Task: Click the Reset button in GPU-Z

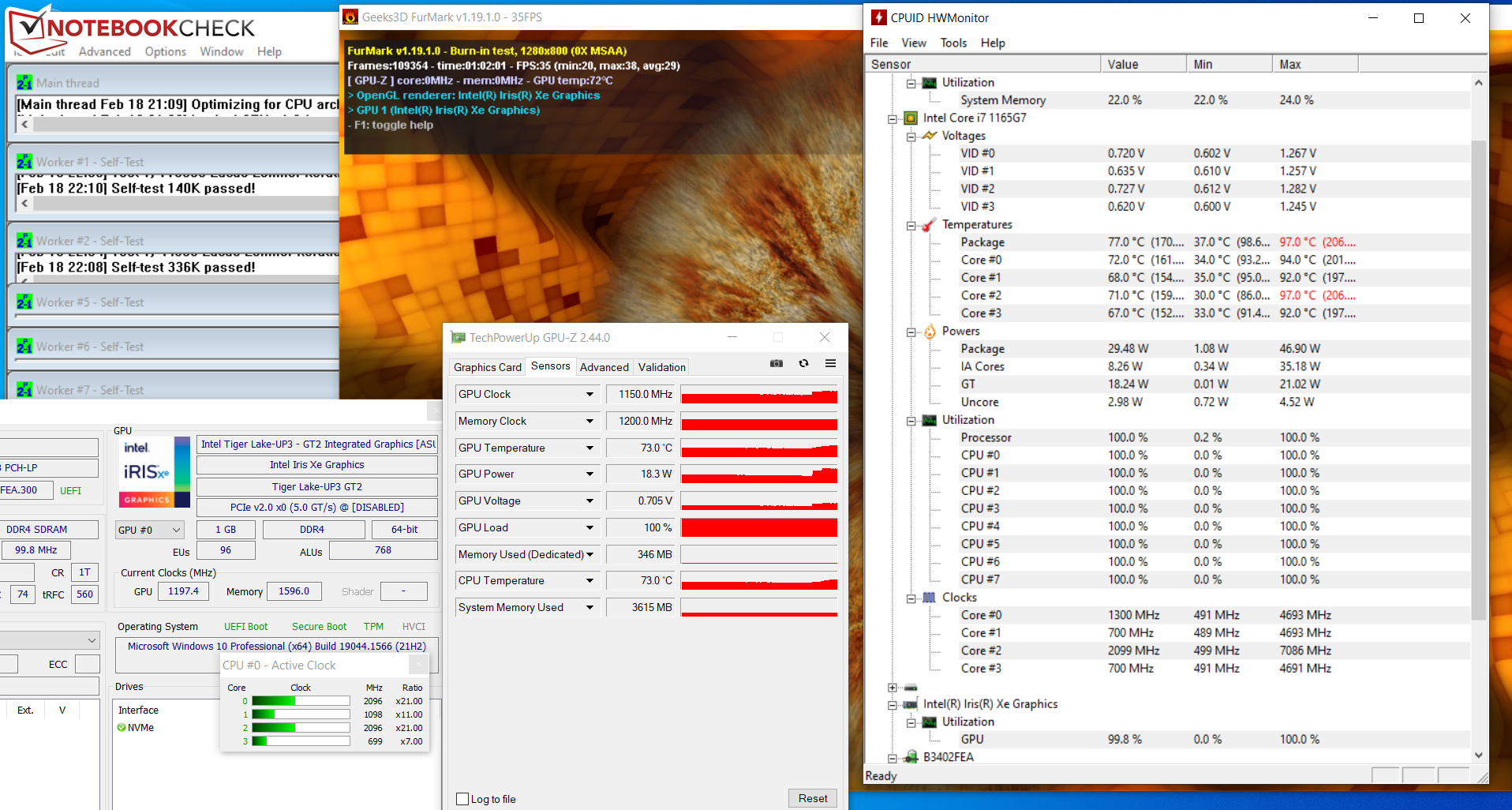Action: pos(813,798)
